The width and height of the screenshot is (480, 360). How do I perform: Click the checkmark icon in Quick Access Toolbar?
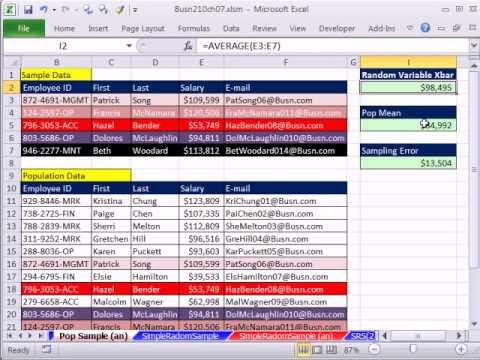click(119, 10)
